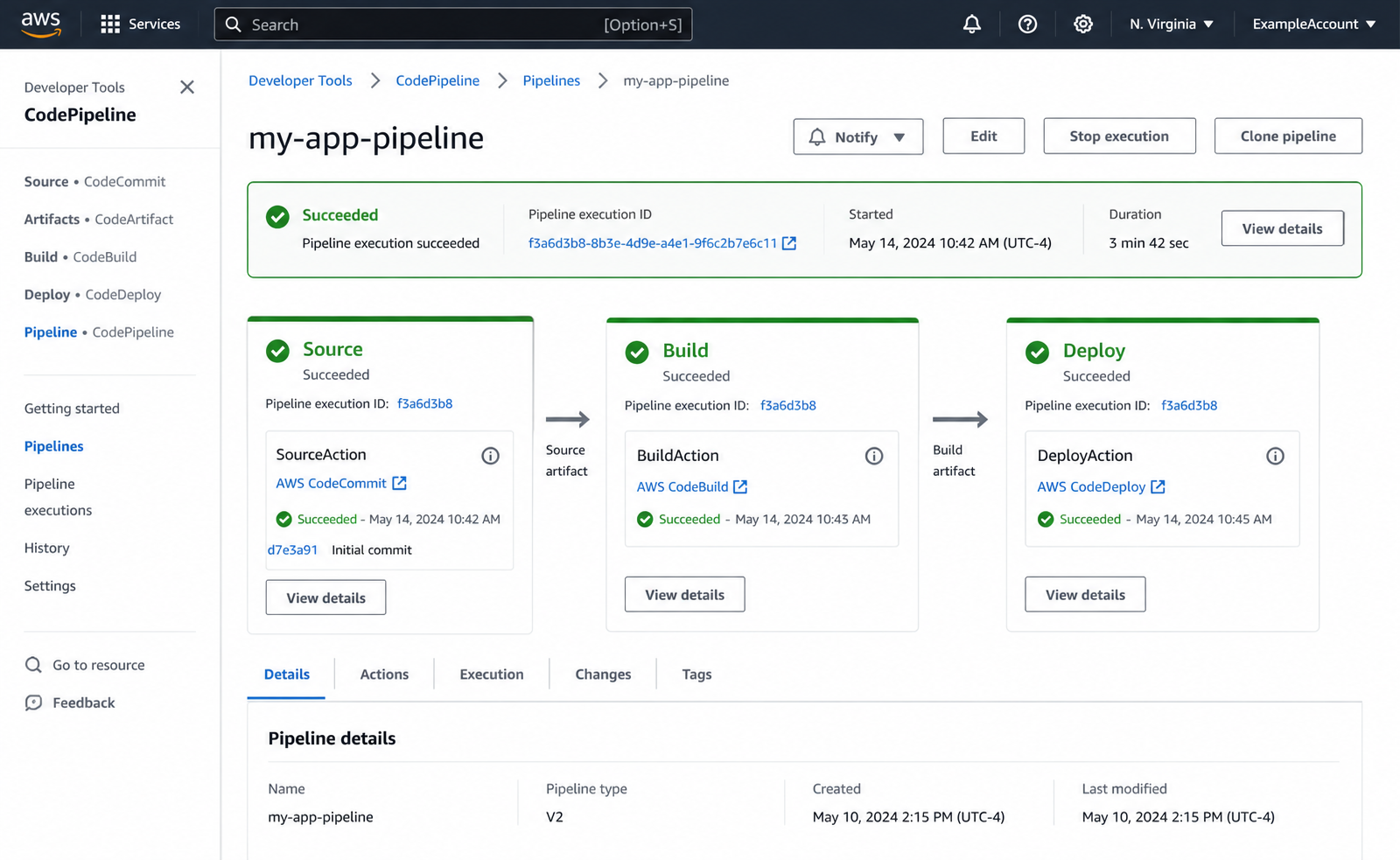Open the settings gear in top bar

[x=1083, y=24]
